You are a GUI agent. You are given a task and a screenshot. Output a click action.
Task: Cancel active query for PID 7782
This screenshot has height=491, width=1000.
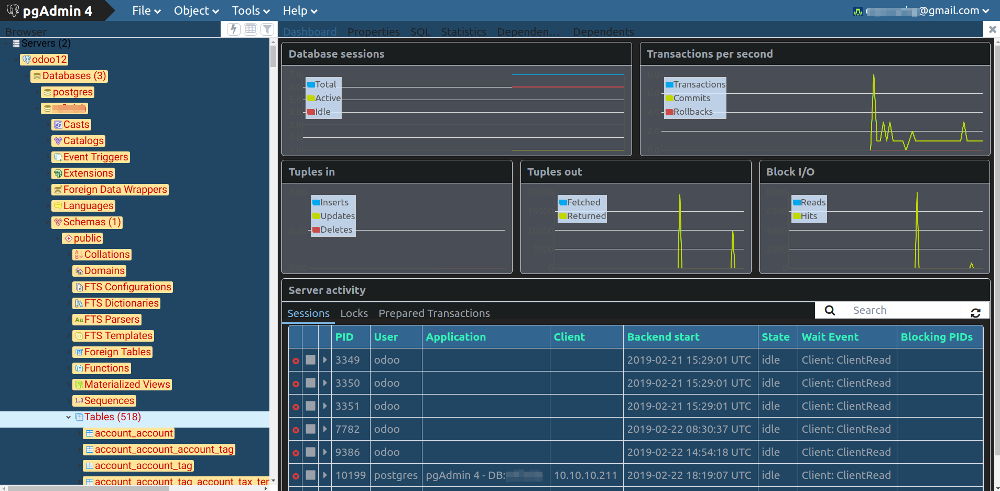310,429
